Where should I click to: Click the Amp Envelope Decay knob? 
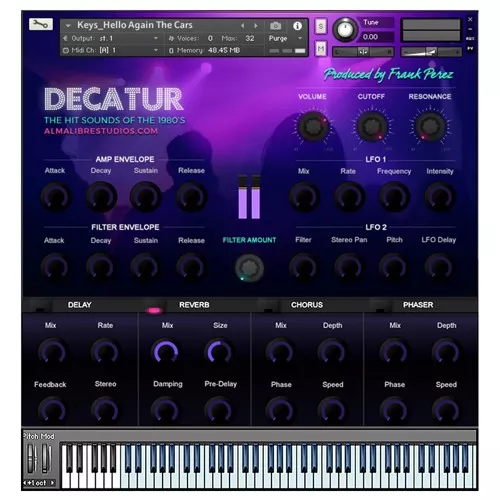(101, 197)
